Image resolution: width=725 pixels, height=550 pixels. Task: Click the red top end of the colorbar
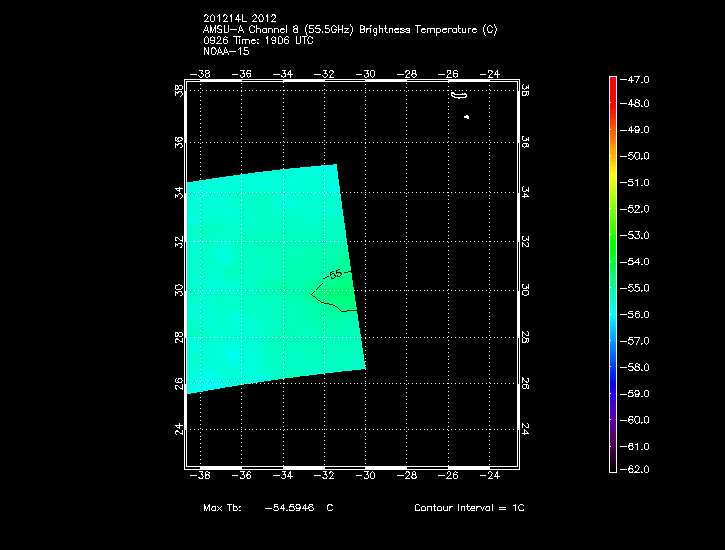(x=613, y=82)
